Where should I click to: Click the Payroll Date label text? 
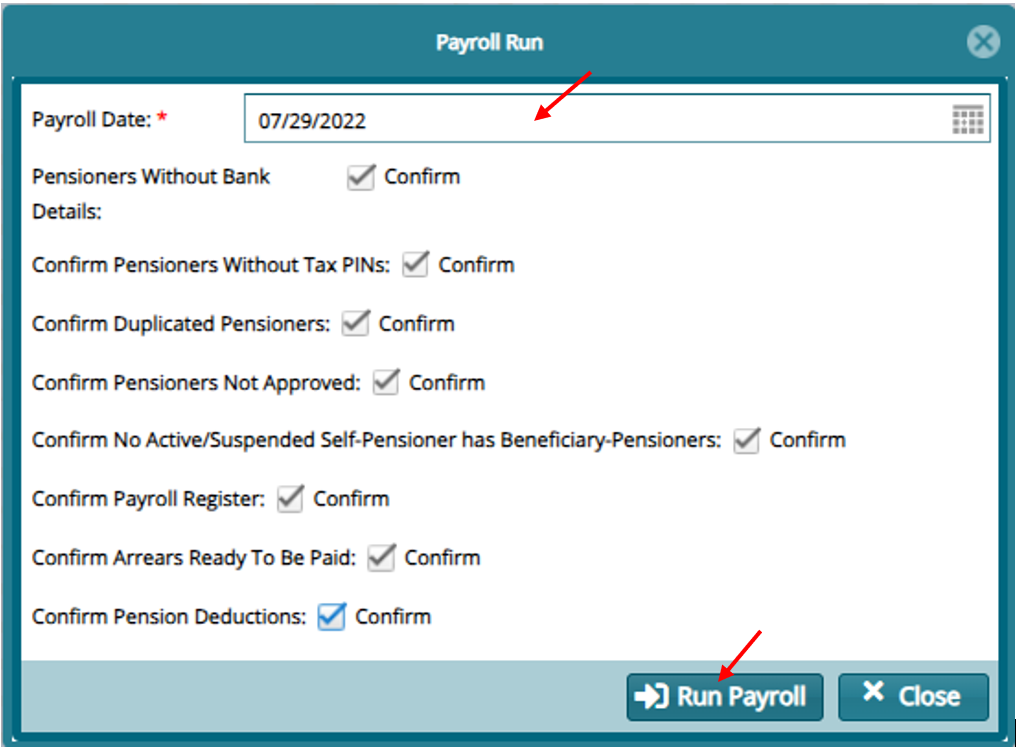[x=92, y=120]
